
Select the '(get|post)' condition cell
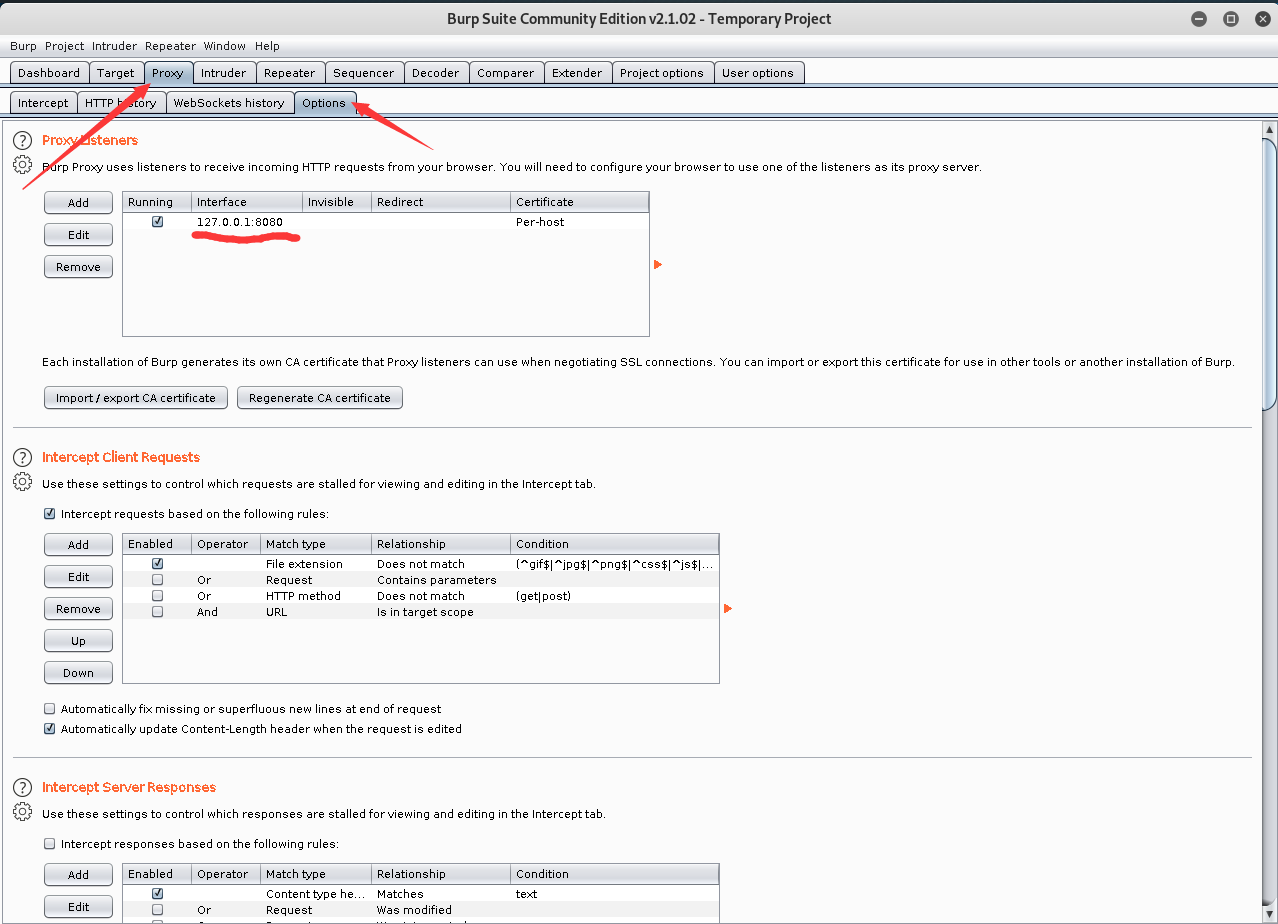(614, 596)
